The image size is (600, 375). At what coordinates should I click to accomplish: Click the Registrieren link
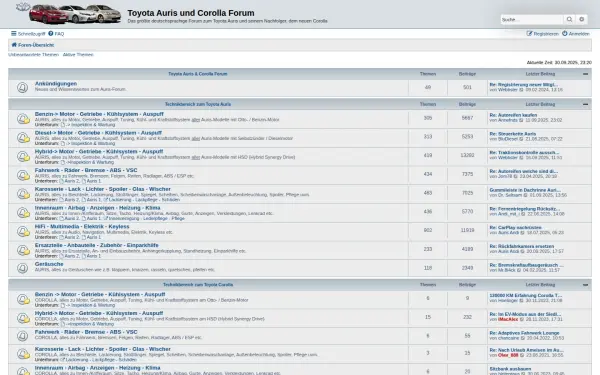click(x=543, y=34)
